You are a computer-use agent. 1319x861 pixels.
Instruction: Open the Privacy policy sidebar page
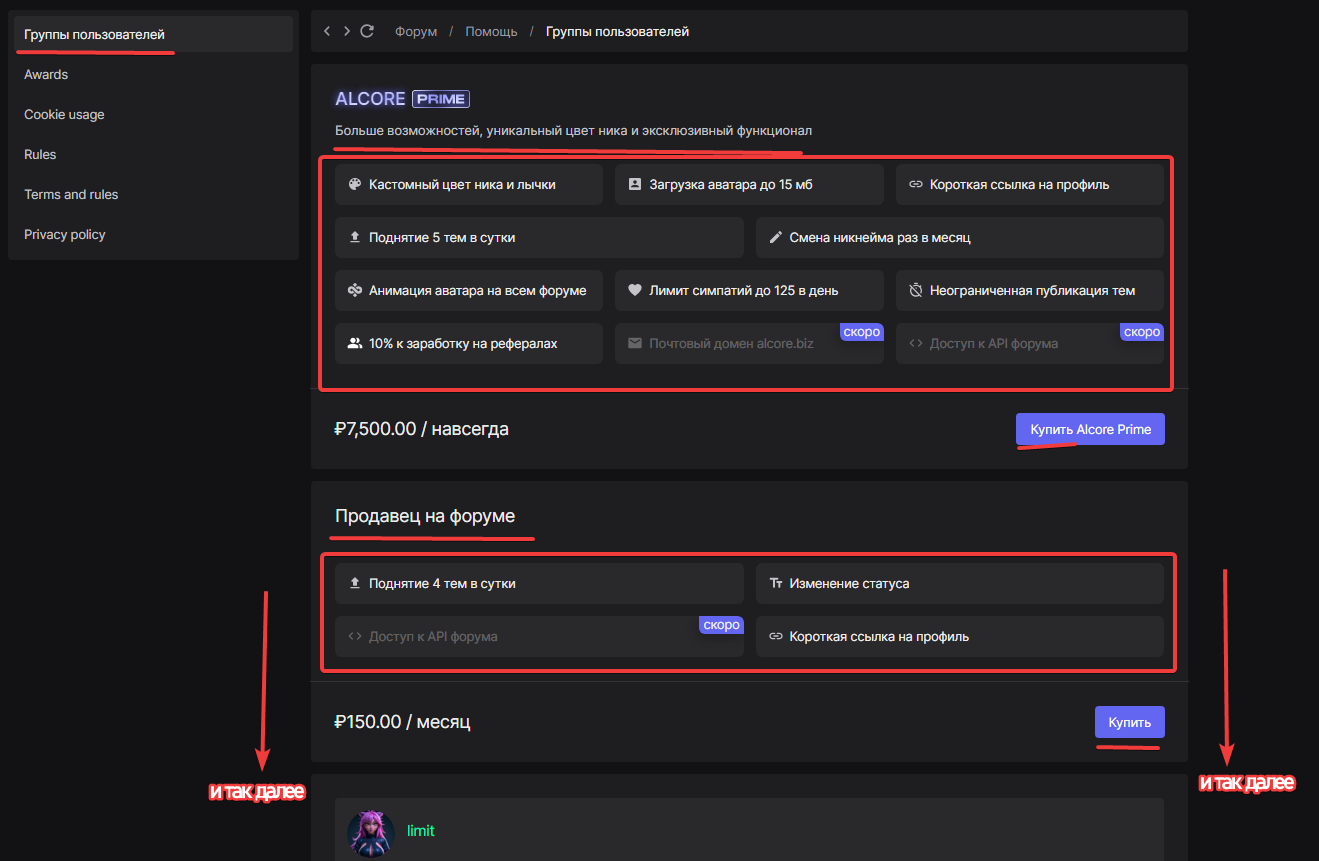pos(65,235)
